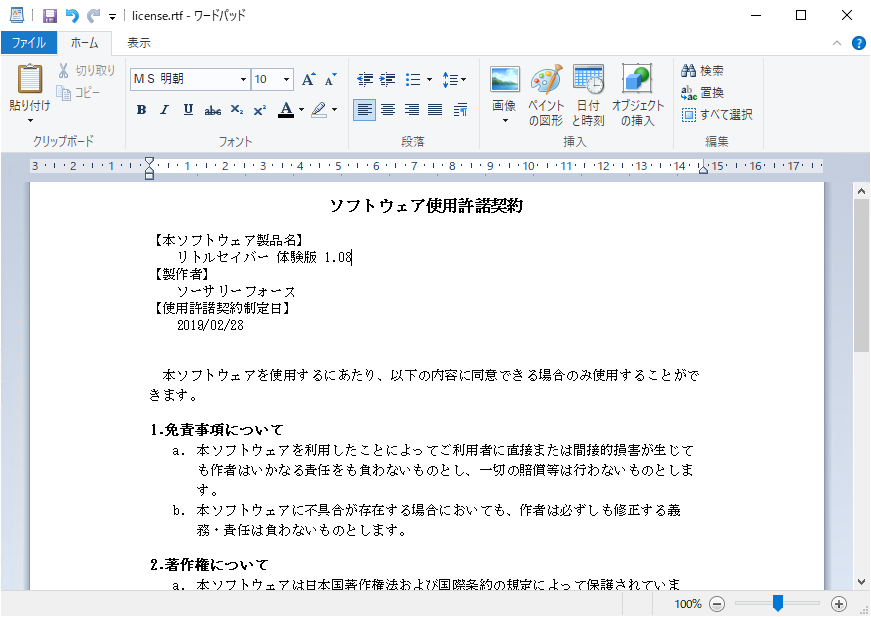
Task: Align text to the left
Action: [x=364, y=110]
